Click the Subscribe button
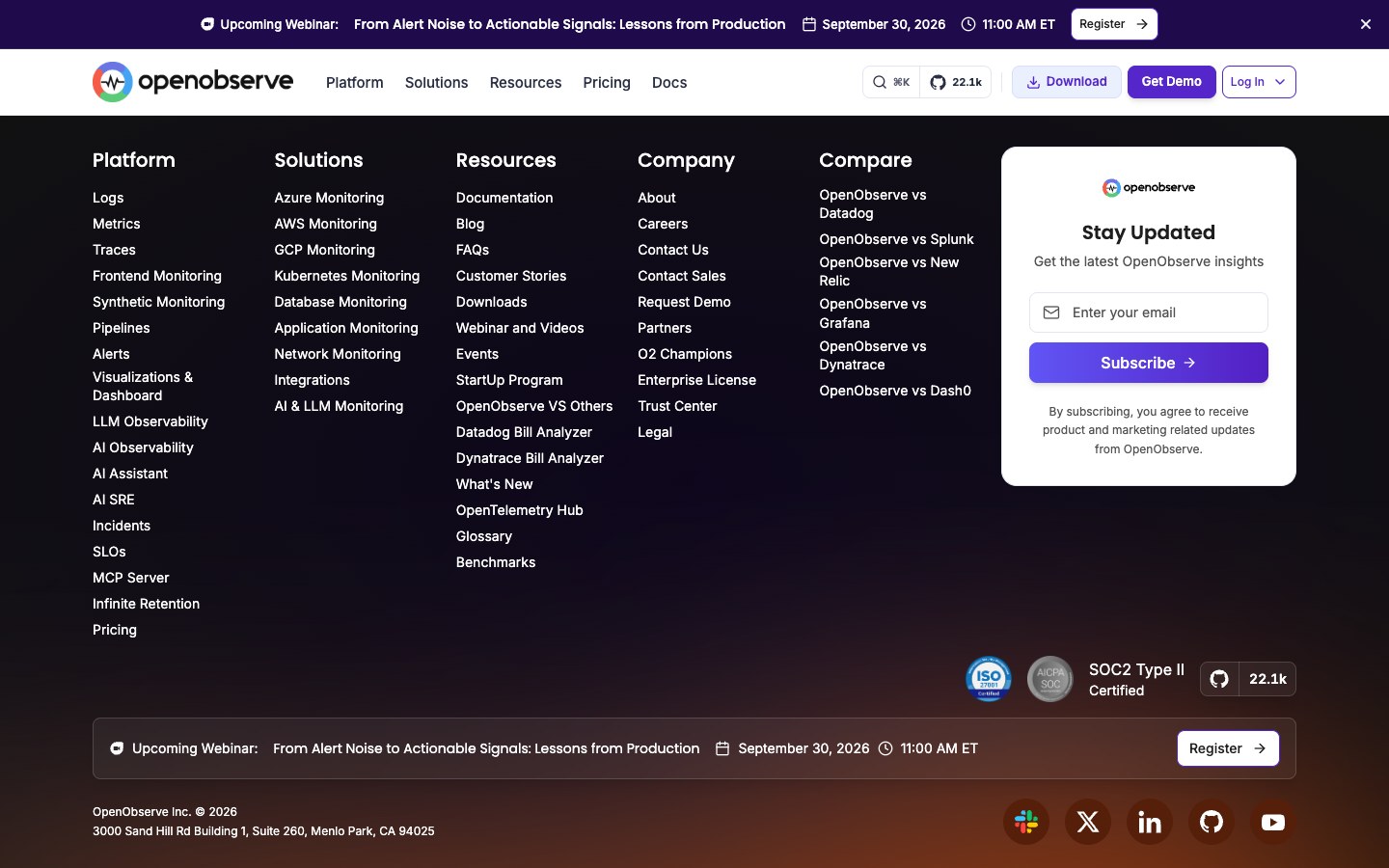This screenshot has width=1389, height=868. pos(1149,363)
